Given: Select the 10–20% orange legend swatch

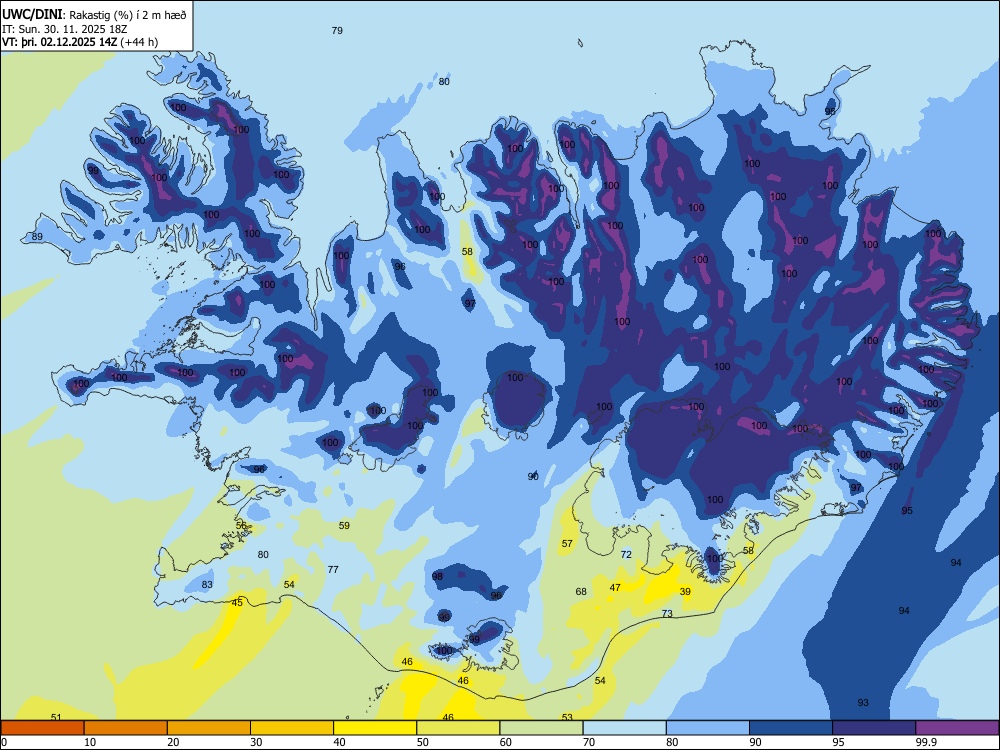Looking at the screenshot, I should 126,728.
